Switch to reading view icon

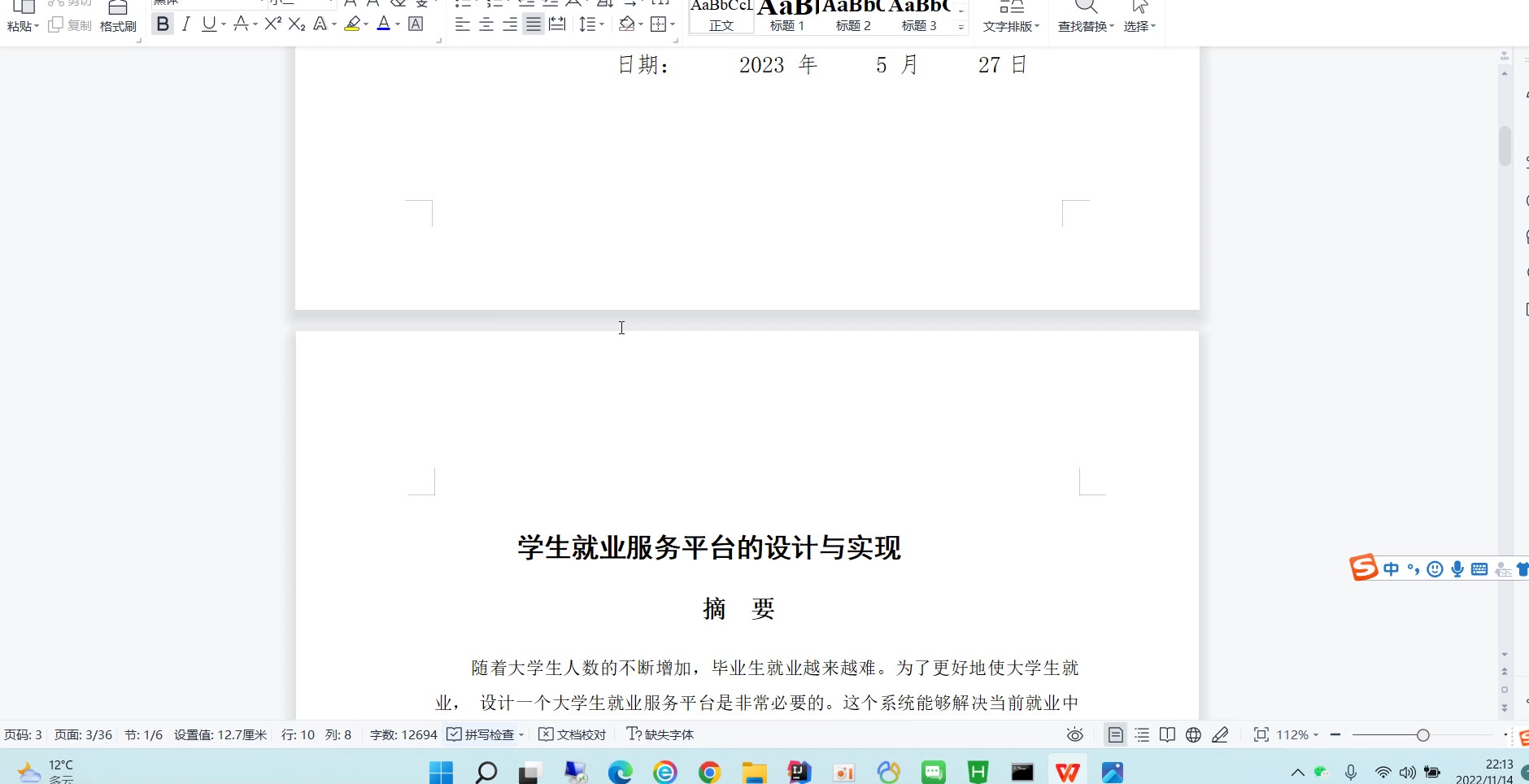pyautogui.click(x=1167, y=735)
